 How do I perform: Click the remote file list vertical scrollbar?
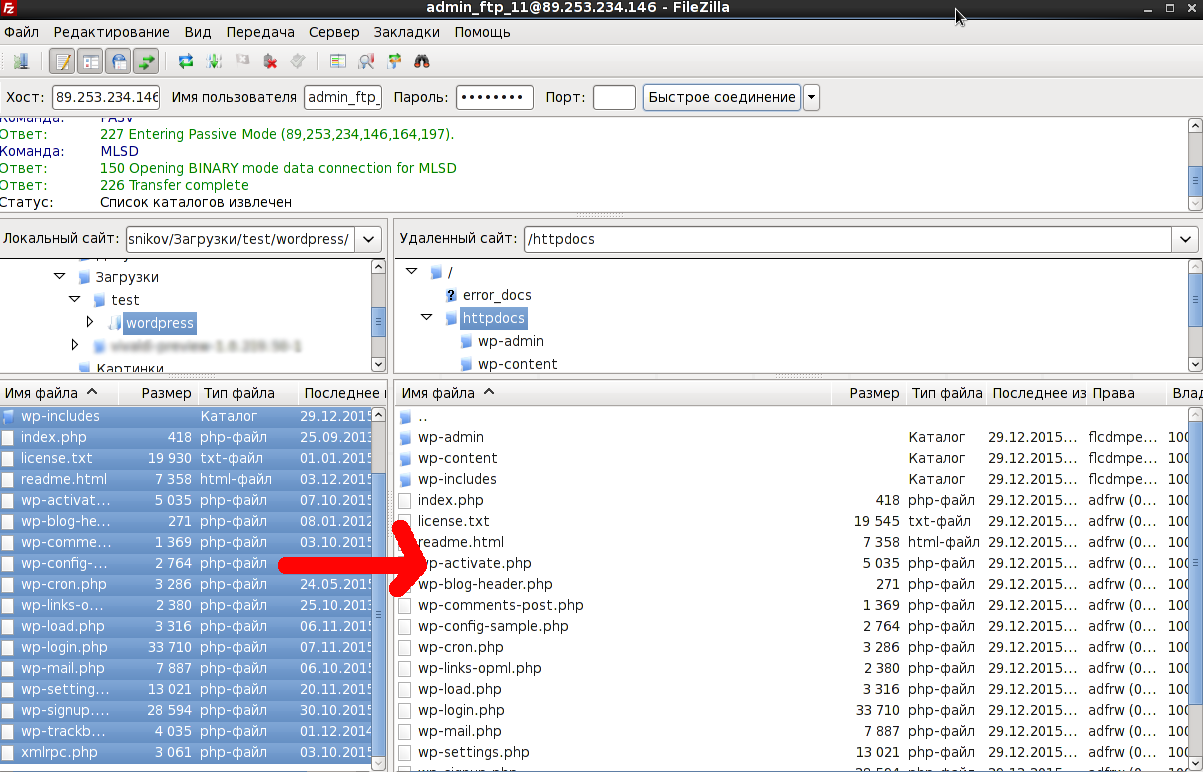tap(1195, 588)
